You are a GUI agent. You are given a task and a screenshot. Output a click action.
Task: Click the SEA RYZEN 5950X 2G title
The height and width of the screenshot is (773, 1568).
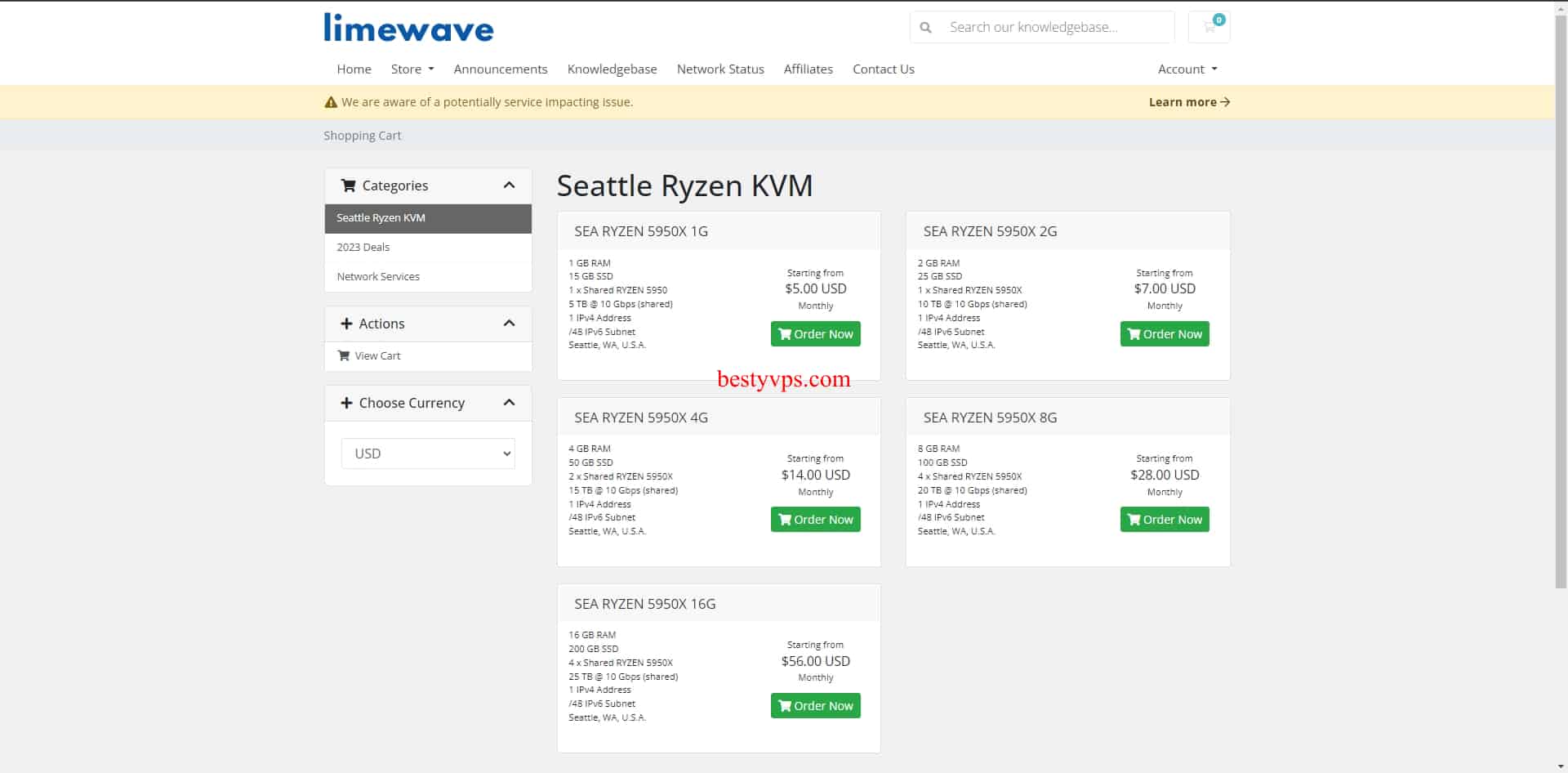990,231
